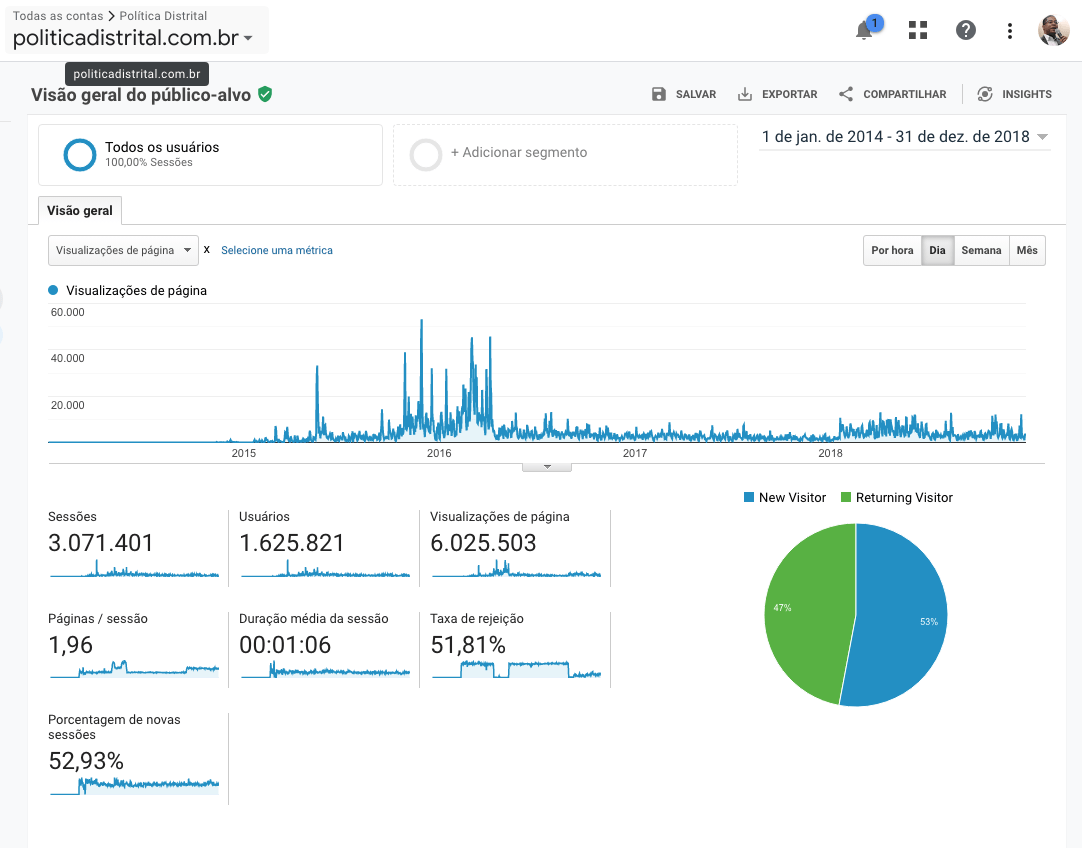The image size is (1082, 848).
Task: Click the user profile avatar
Action: pyautogui.click(x=1053, y=30)
